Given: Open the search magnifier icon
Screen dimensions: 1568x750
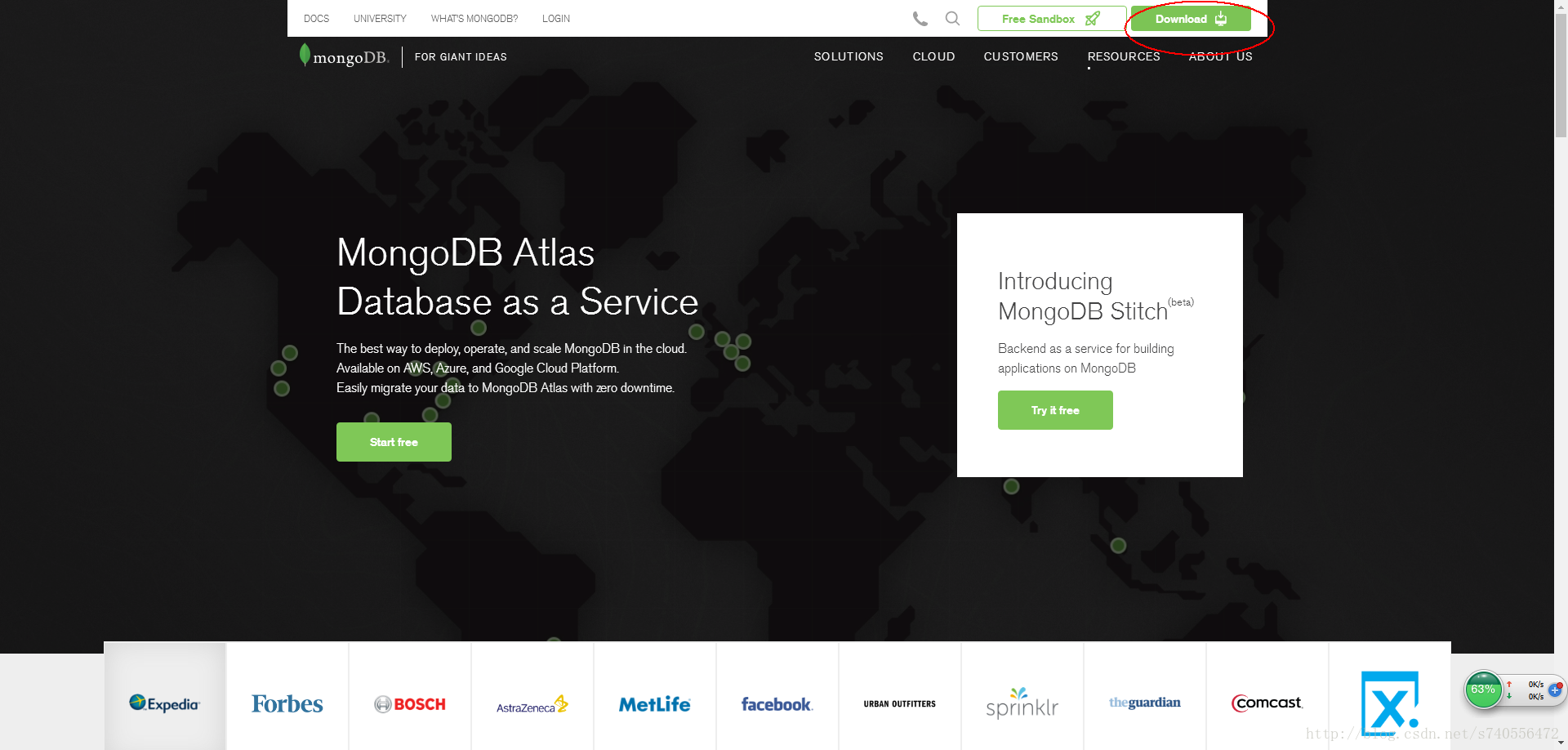Looking at the screenshot, I should 952,18.
